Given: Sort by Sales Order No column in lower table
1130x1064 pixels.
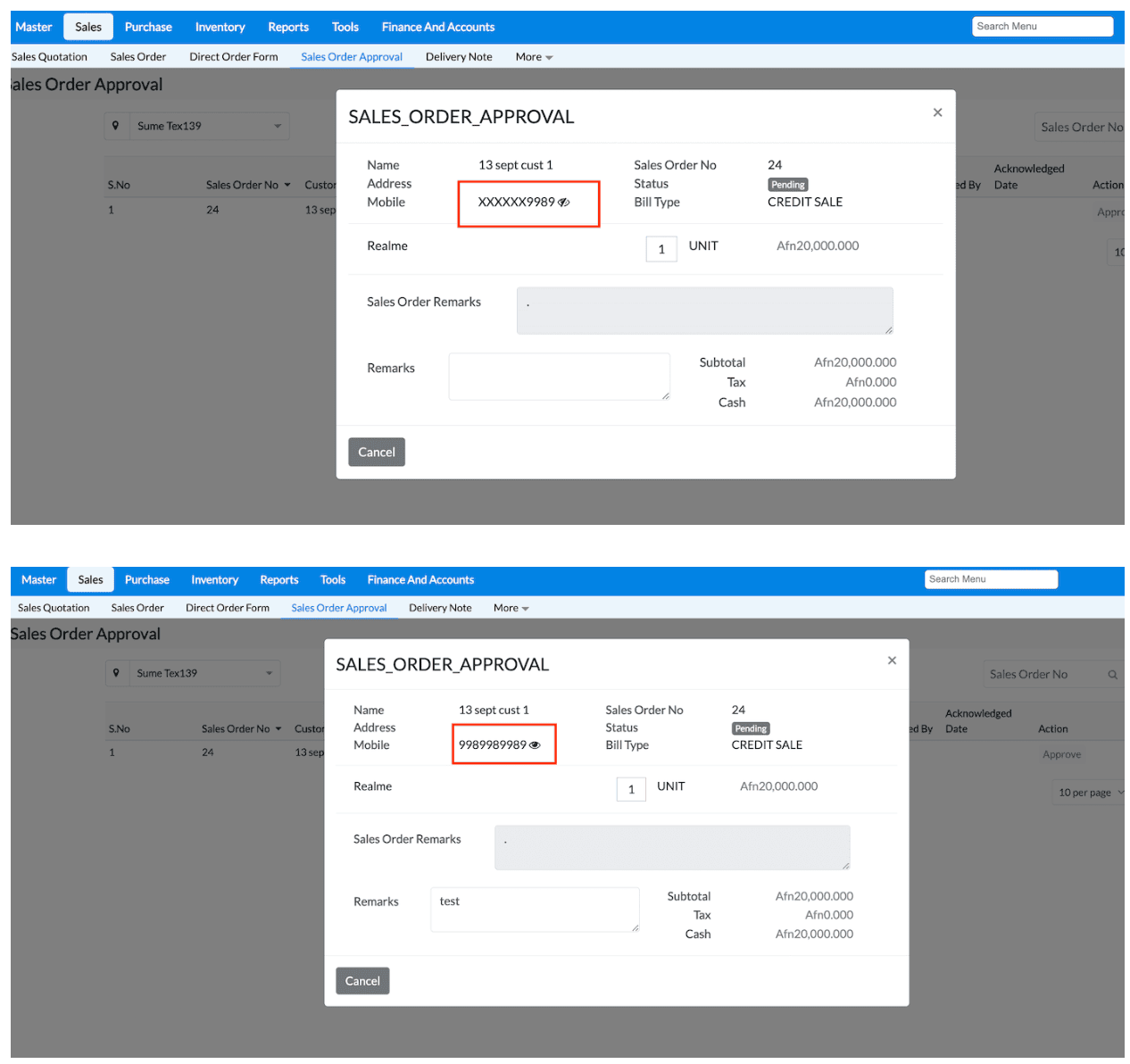Looking at the screenshot, I should [x=241, y=729].
